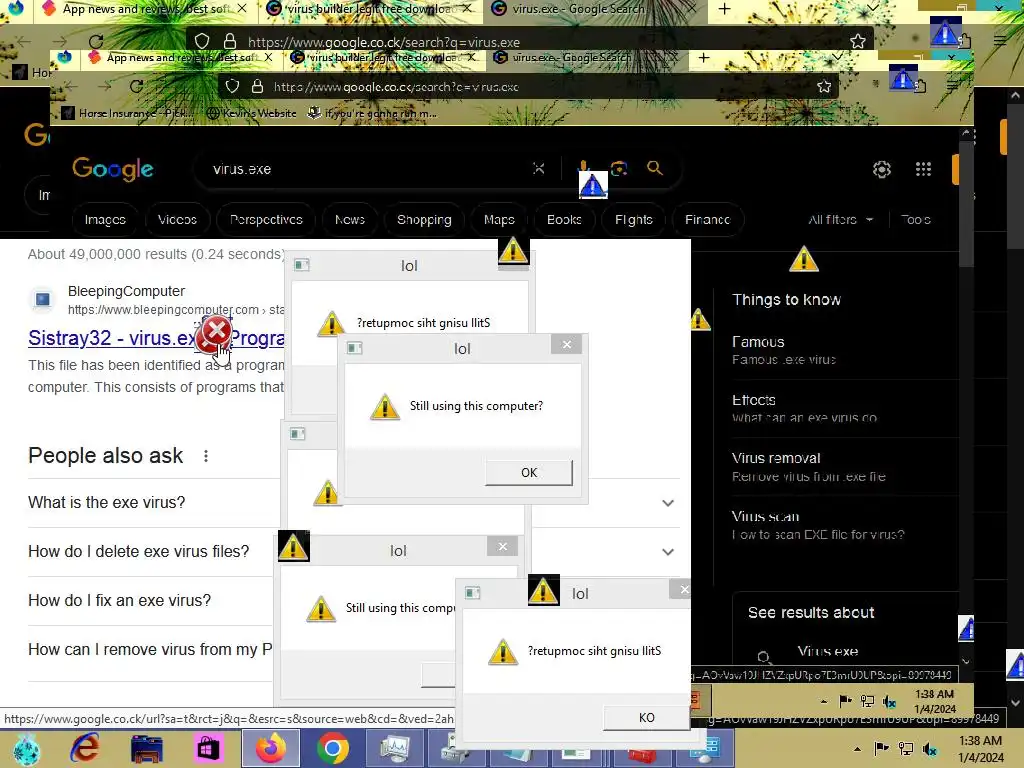Click the BleepingComputer favicon
Image resolution: width=1024 pixels, height=768 pixels.
point(42,299)
